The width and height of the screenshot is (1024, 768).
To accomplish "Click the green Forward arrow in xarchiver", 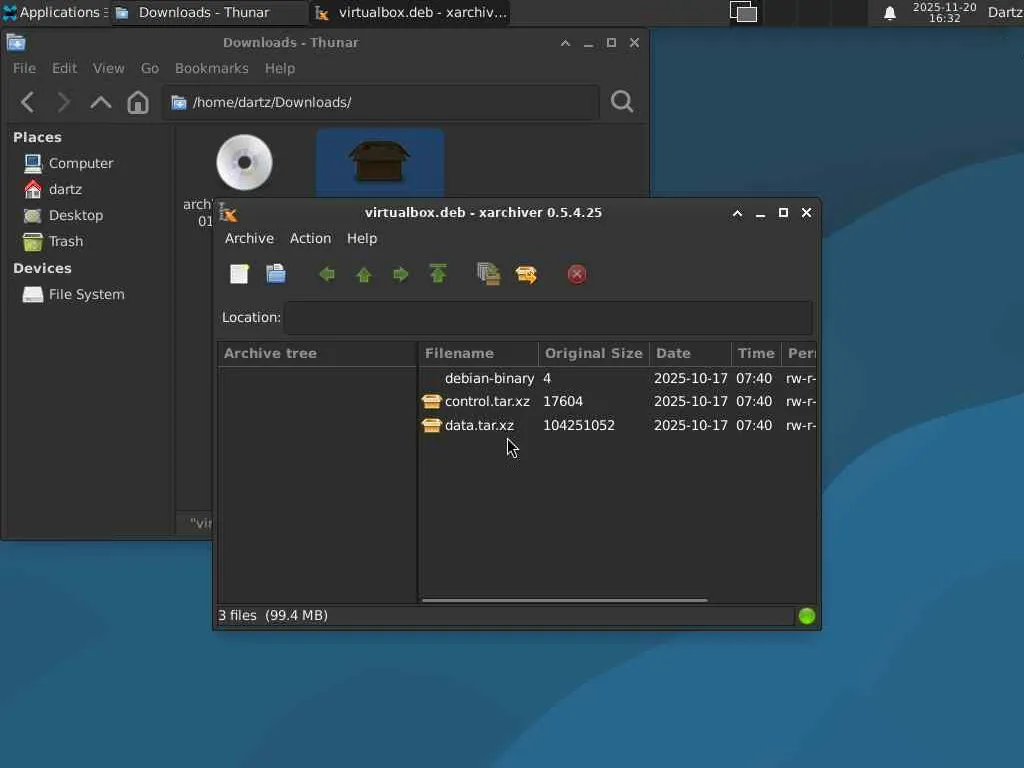I will (x=400, y=274).
